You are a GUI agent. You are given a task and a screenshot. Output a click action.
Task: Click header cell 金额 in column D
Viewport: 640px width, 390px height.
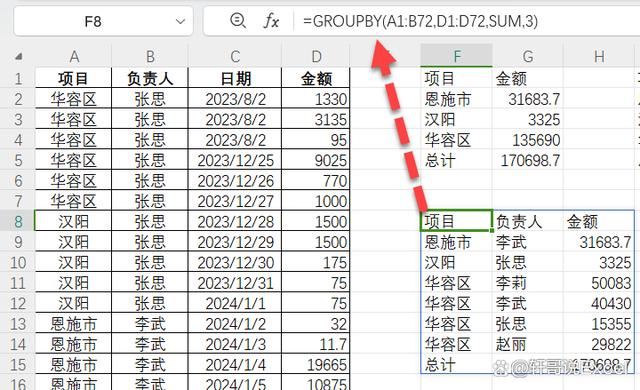click(316, 78)
